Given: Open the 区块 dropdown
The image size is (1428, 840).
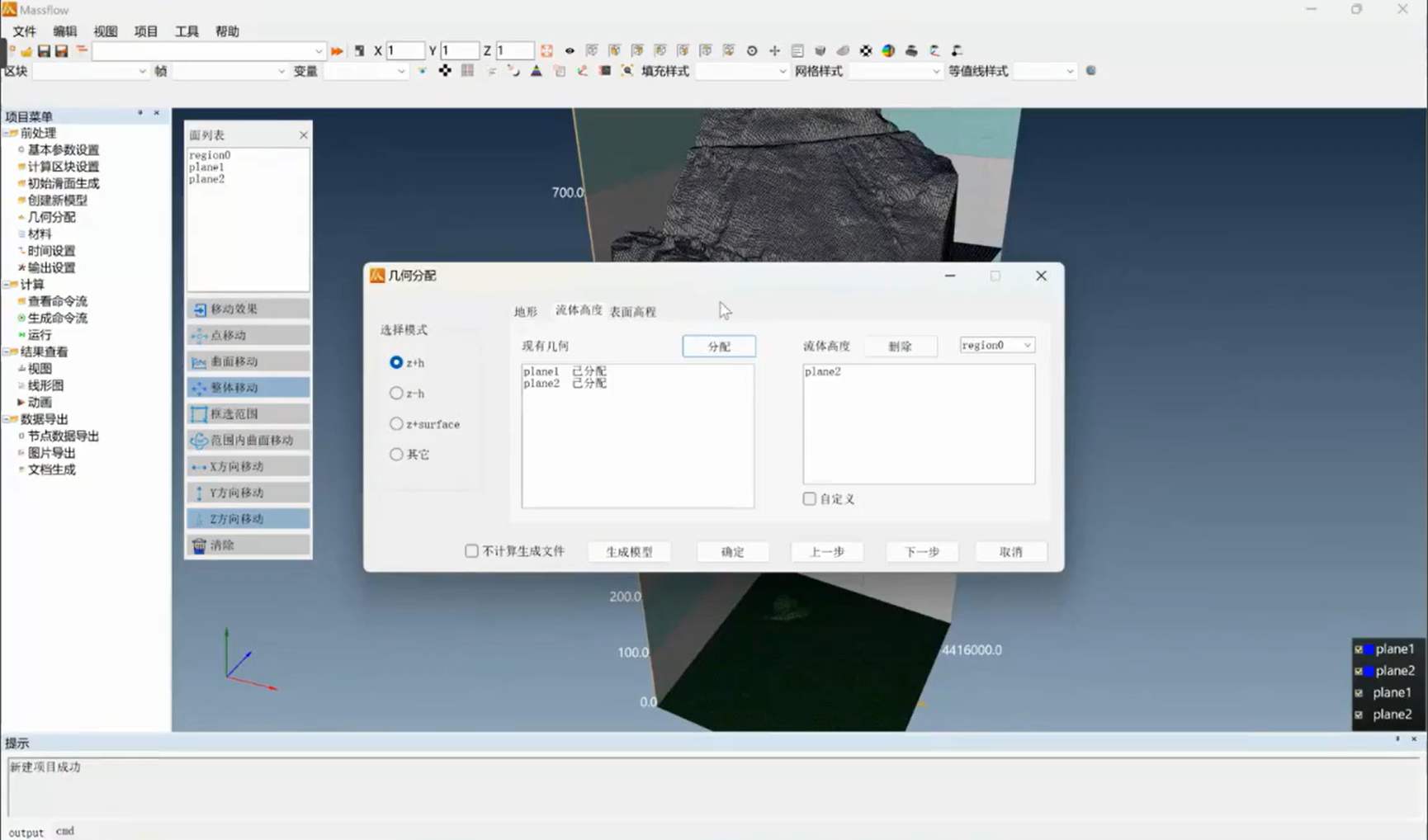Looking at the screenshot, I should pos(91,71).
